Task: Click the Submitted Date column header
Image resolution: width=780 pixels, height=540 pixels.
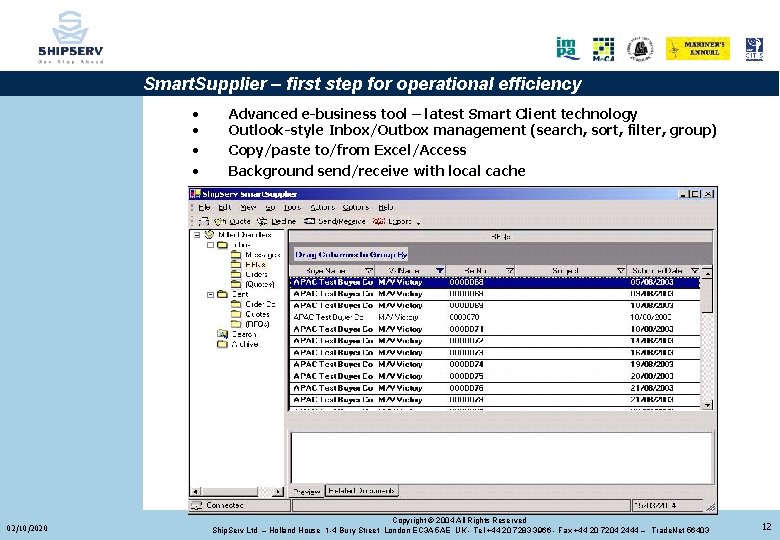Action: tap(664, 270)
